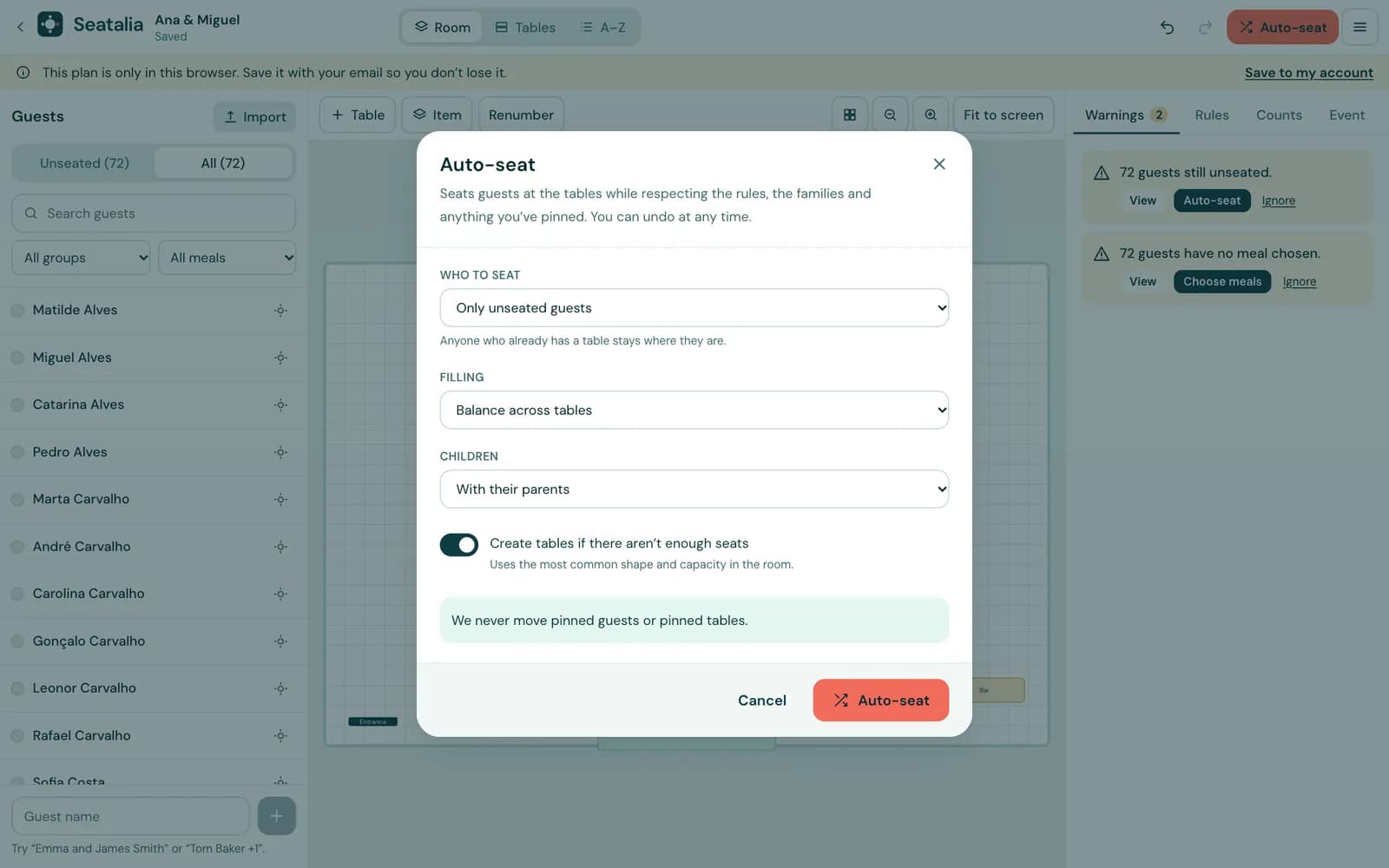Locate Miguel Alves using the target icon

tap(280, 358)
